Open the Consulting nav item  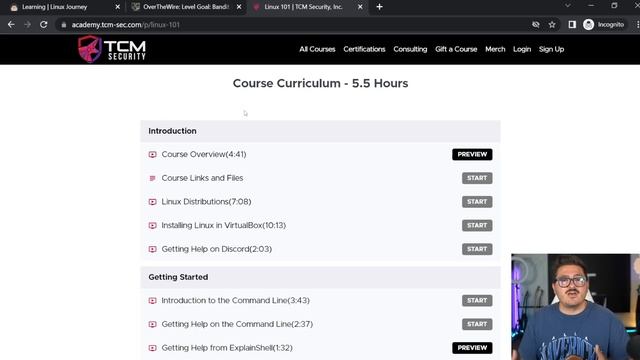click(410, 49)
